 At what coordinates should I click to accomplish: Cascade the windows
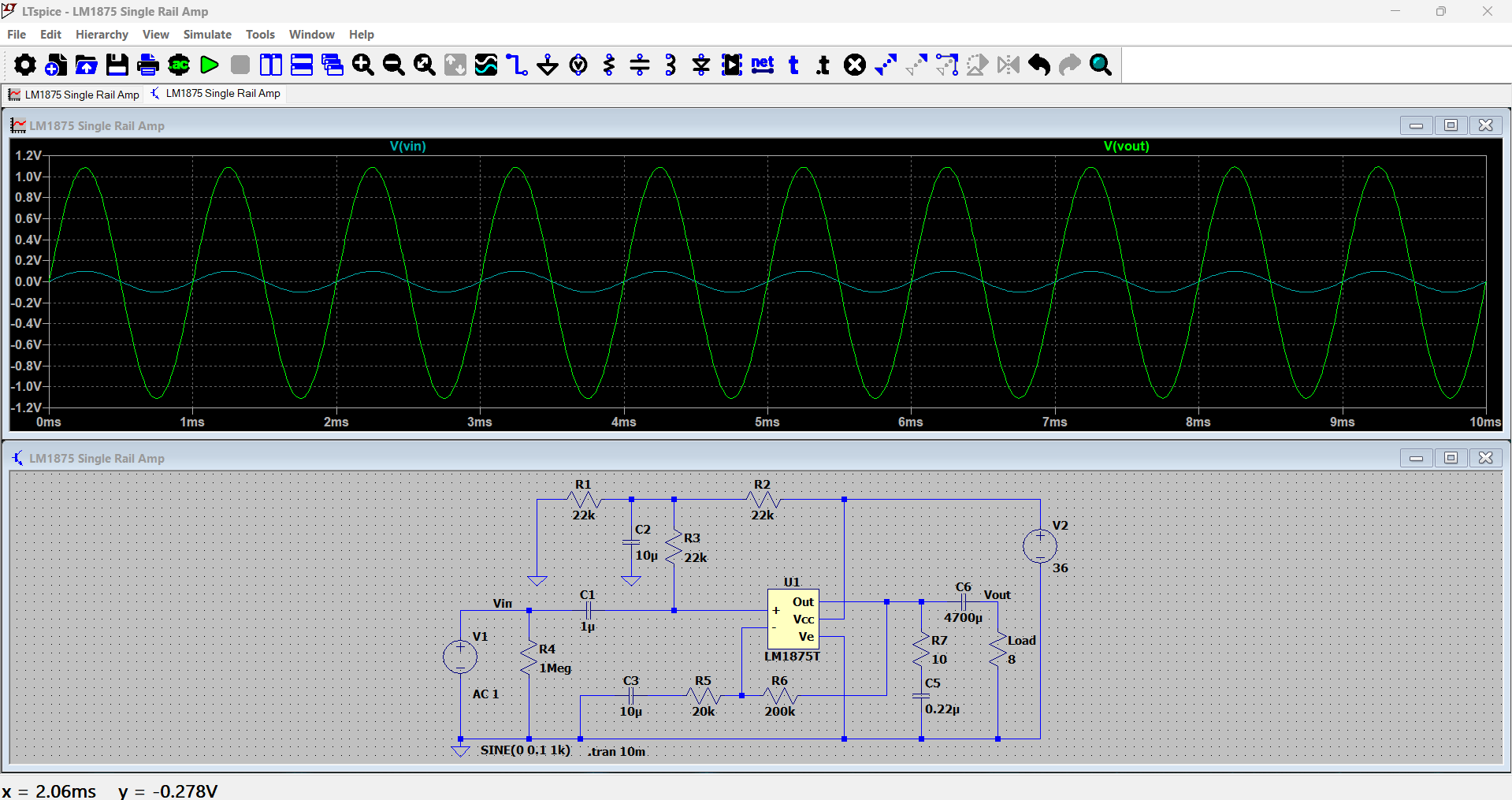[332, 65]
